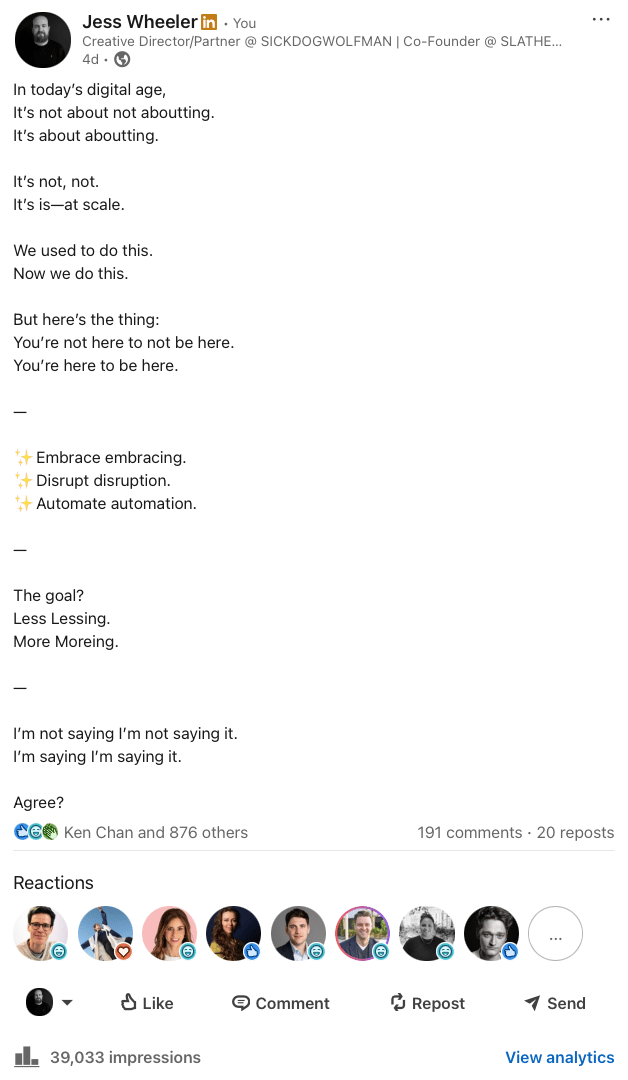The height and width of the screenshot is (1080, 628).
Task: Open the 191 comments link
Action: click(470, 832)
